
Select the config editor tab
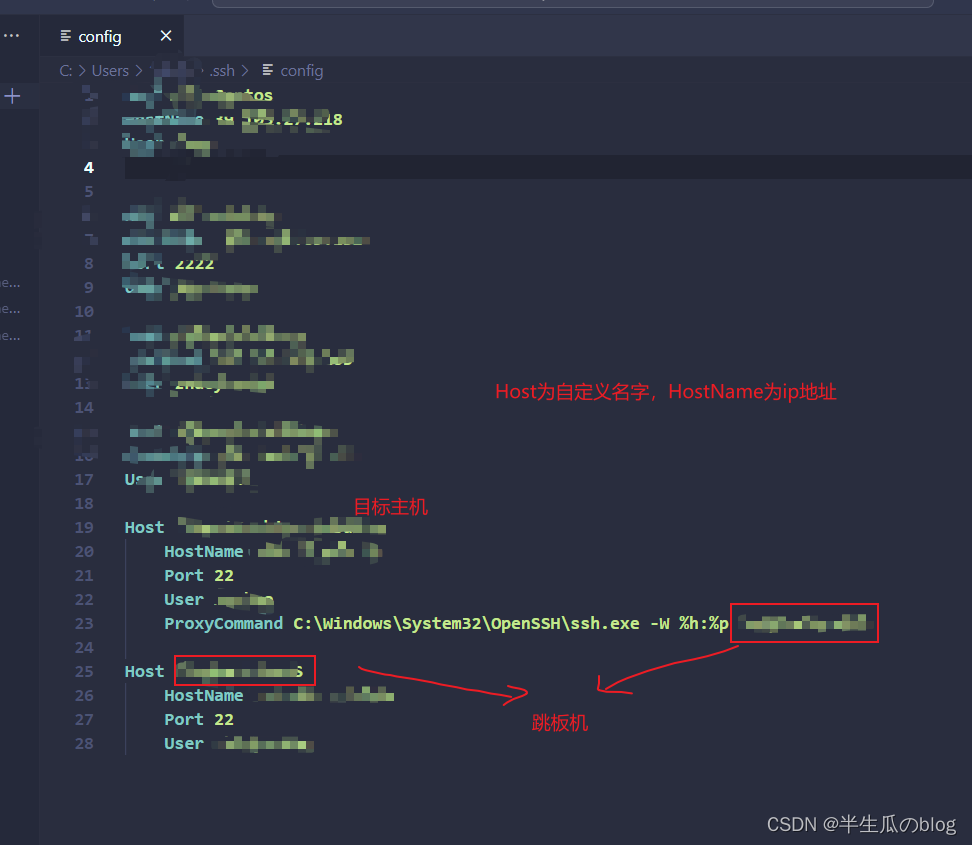coord(112,37)
